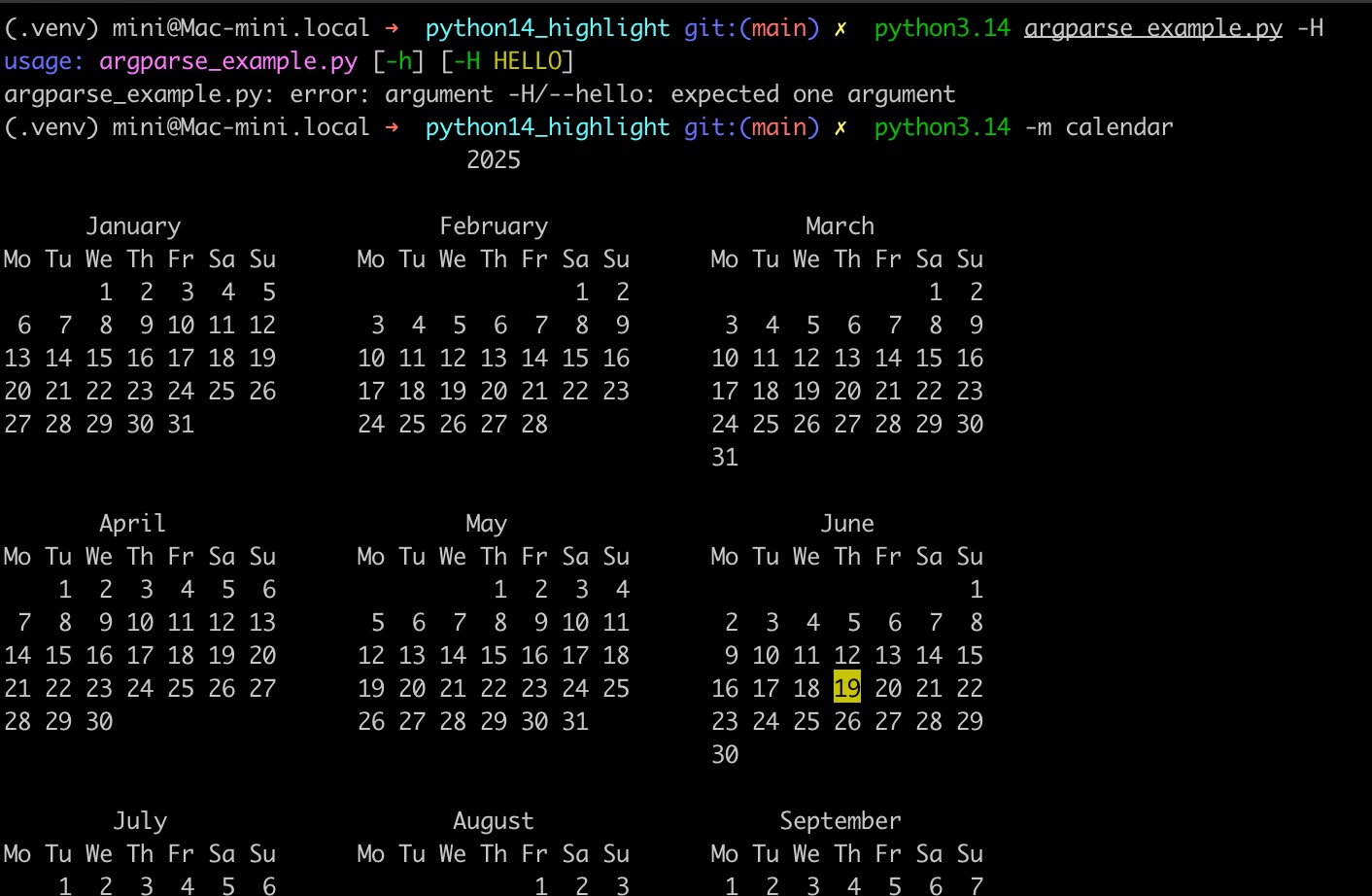Click the March month title

(x=840, y=226)
